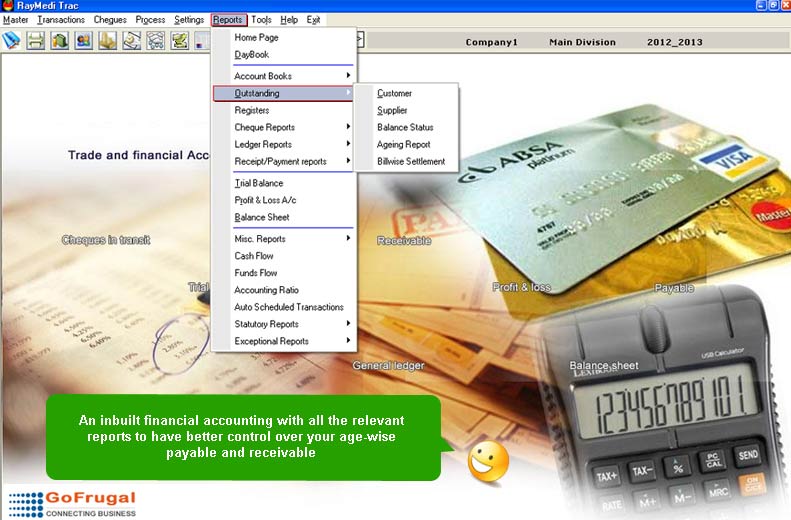Click the Main Division label
Screen dimensions: 791x520
pos(583,42)
